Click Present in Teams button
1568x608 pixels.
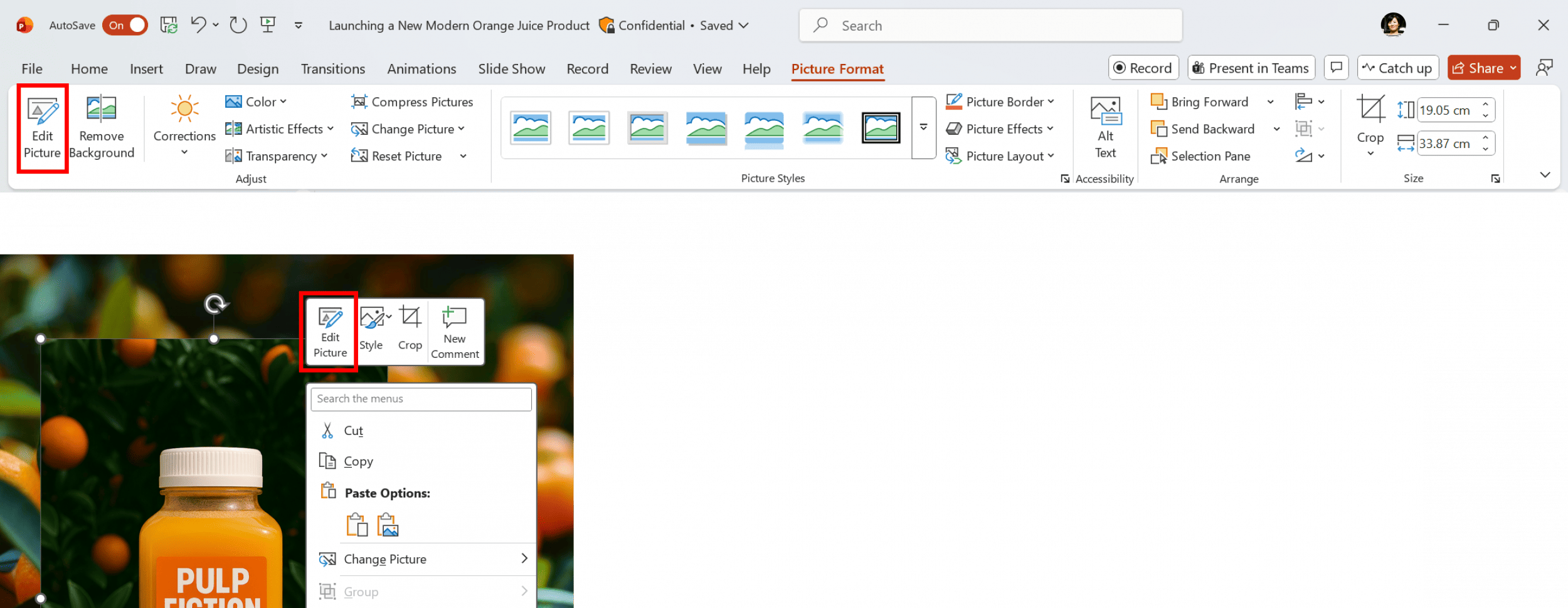[1251, 68]
